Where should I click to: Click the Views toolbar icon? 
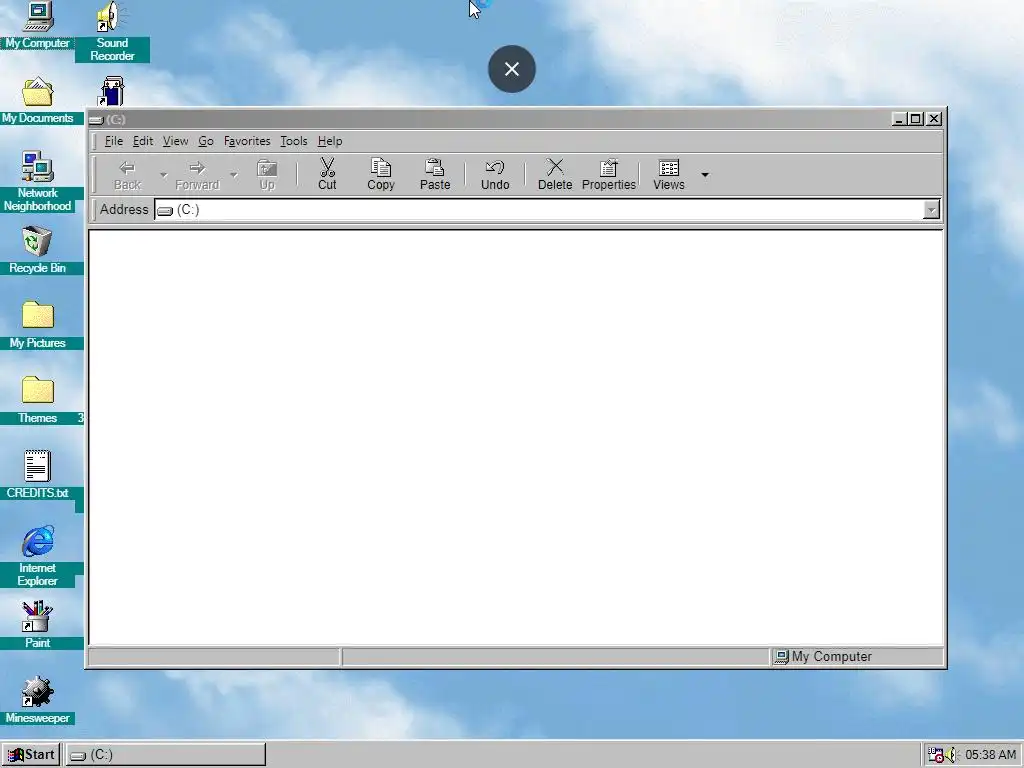pyautogui.click(x=669, y=175)
